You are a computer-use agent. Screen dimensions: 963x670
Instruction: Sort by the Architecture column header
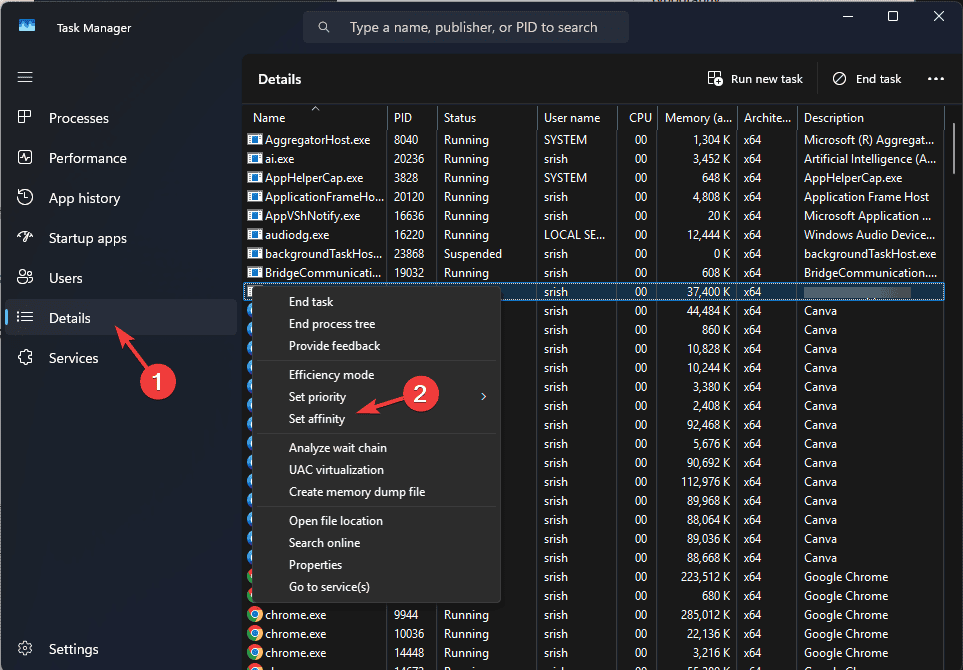tap(767, 117)
